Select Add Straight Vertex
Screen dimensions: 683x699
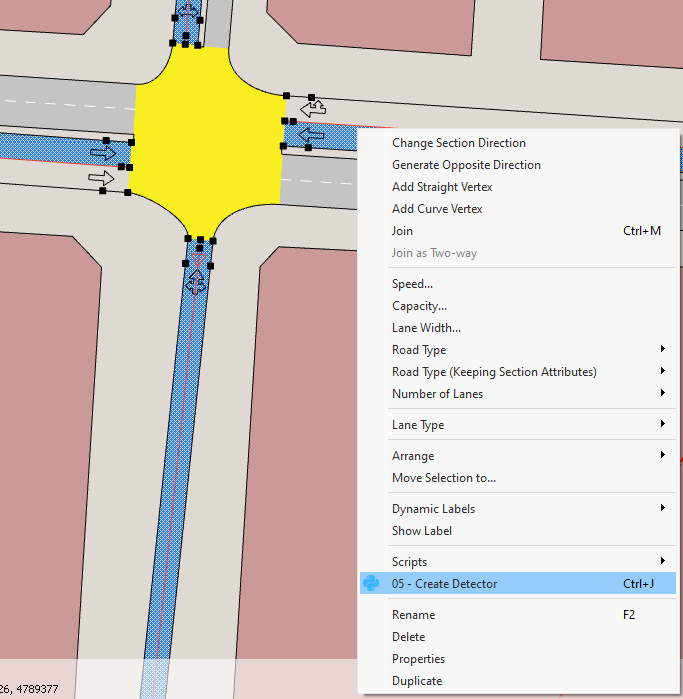442,187
